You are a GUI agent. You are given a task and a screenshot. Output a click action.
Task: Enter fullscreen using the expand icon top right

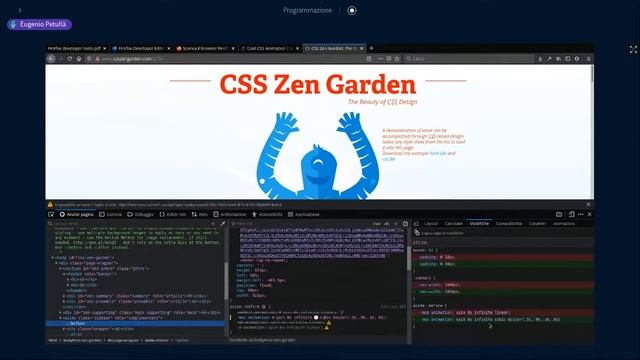pyautogui.click(x=633, y=50)
